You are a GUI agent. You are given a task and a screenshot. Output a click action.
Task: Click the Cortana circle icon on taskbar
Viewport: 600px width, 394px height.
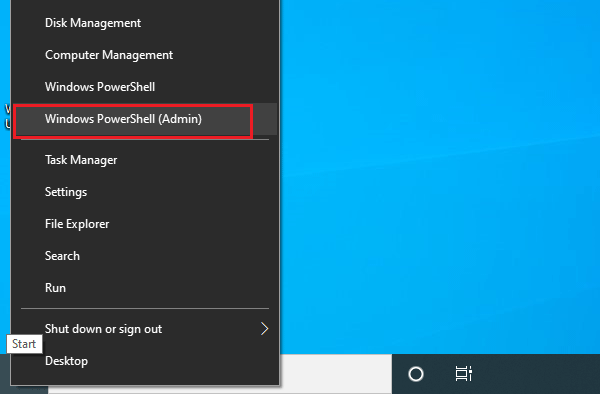[416, 374]
